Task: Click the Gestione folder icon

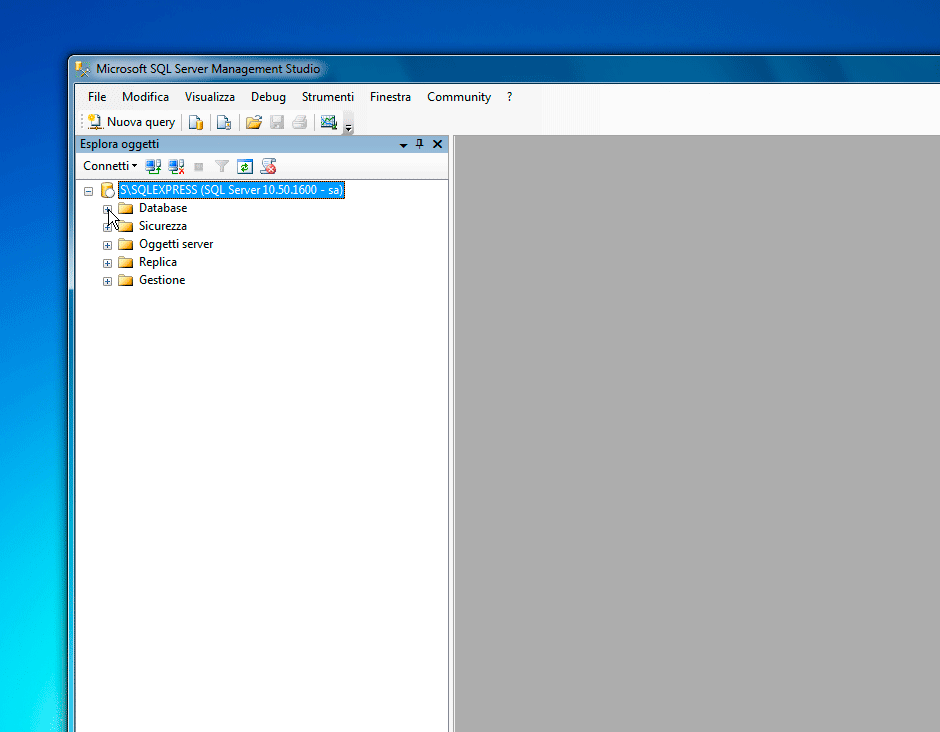Action: point(125,281)
